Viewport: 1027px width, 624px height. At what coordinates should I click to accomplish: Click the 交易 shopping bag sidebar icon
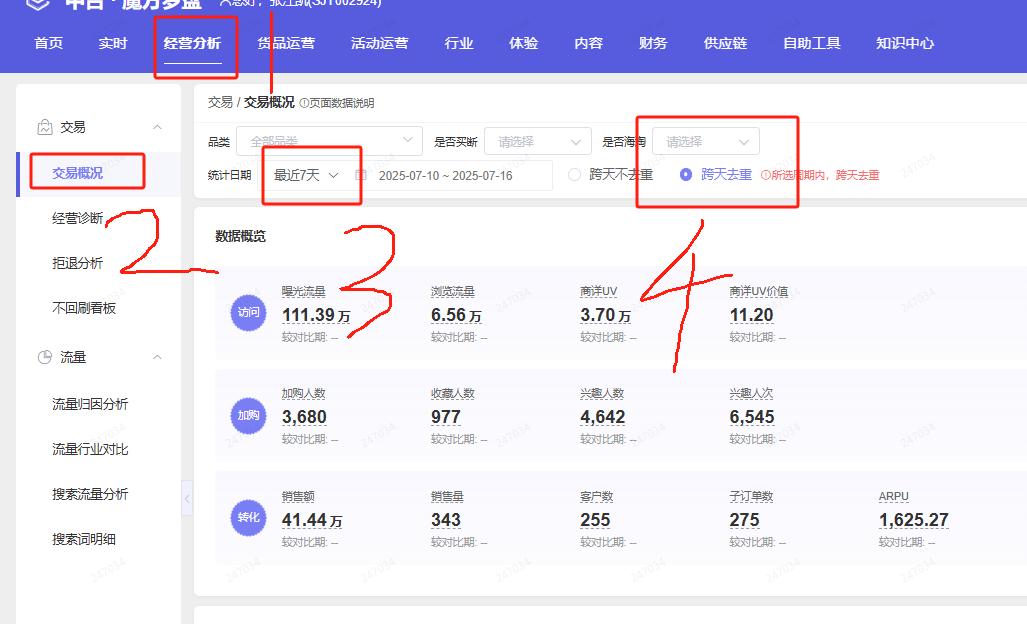pos(44,127)
